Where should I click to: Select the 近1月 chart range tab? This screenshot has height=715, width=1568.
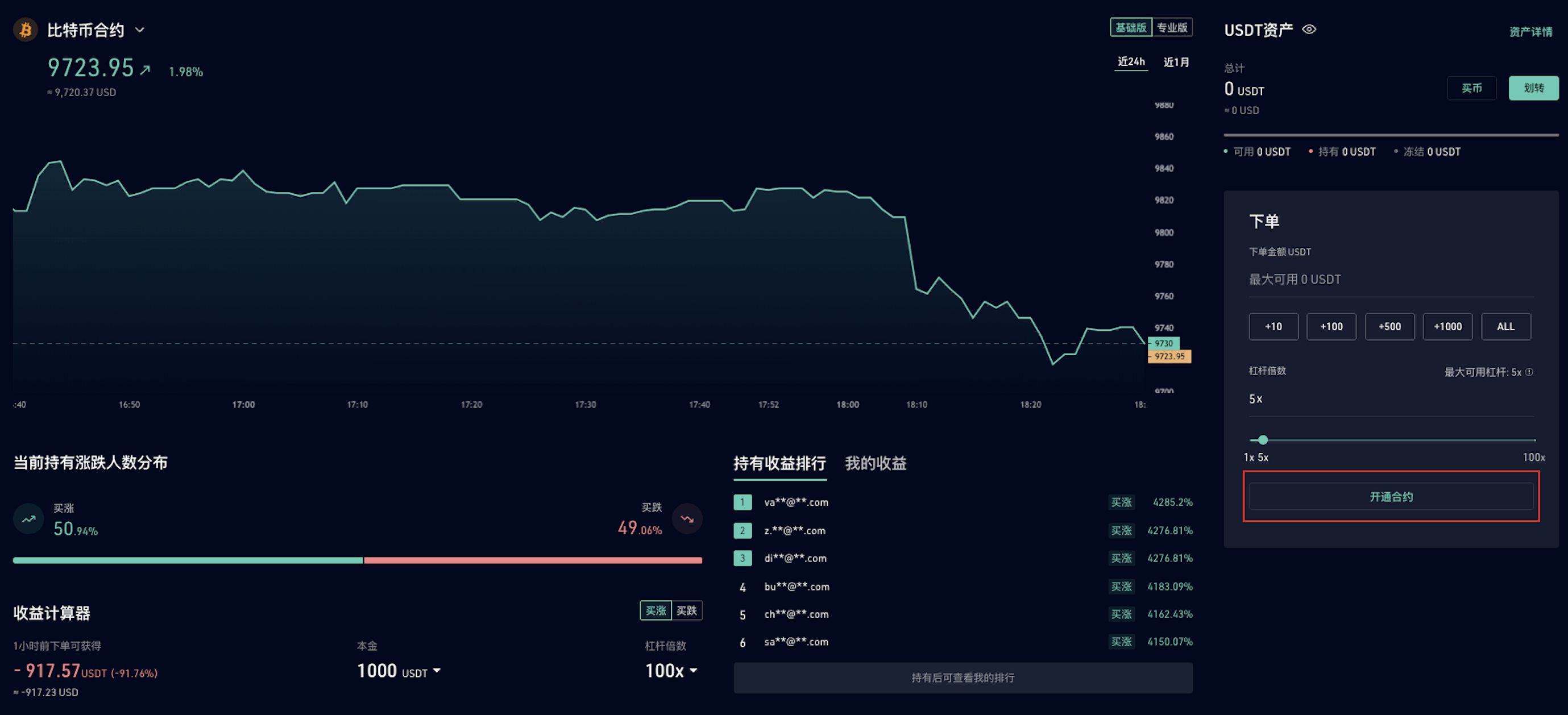click(x=1176, y=62)
